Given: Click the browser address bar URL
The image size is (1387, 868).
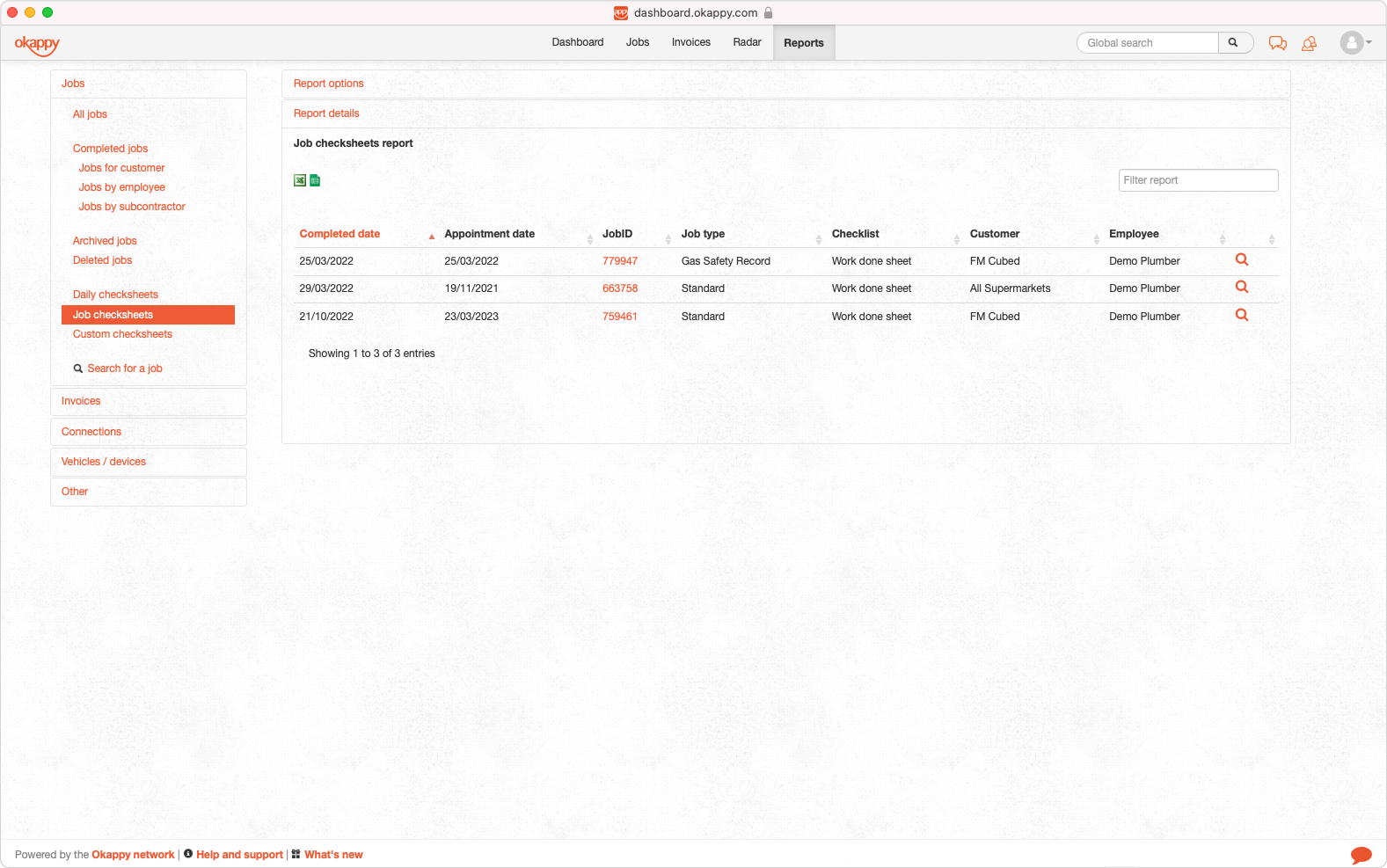Looking at the screenshot, I should [695, 12].
